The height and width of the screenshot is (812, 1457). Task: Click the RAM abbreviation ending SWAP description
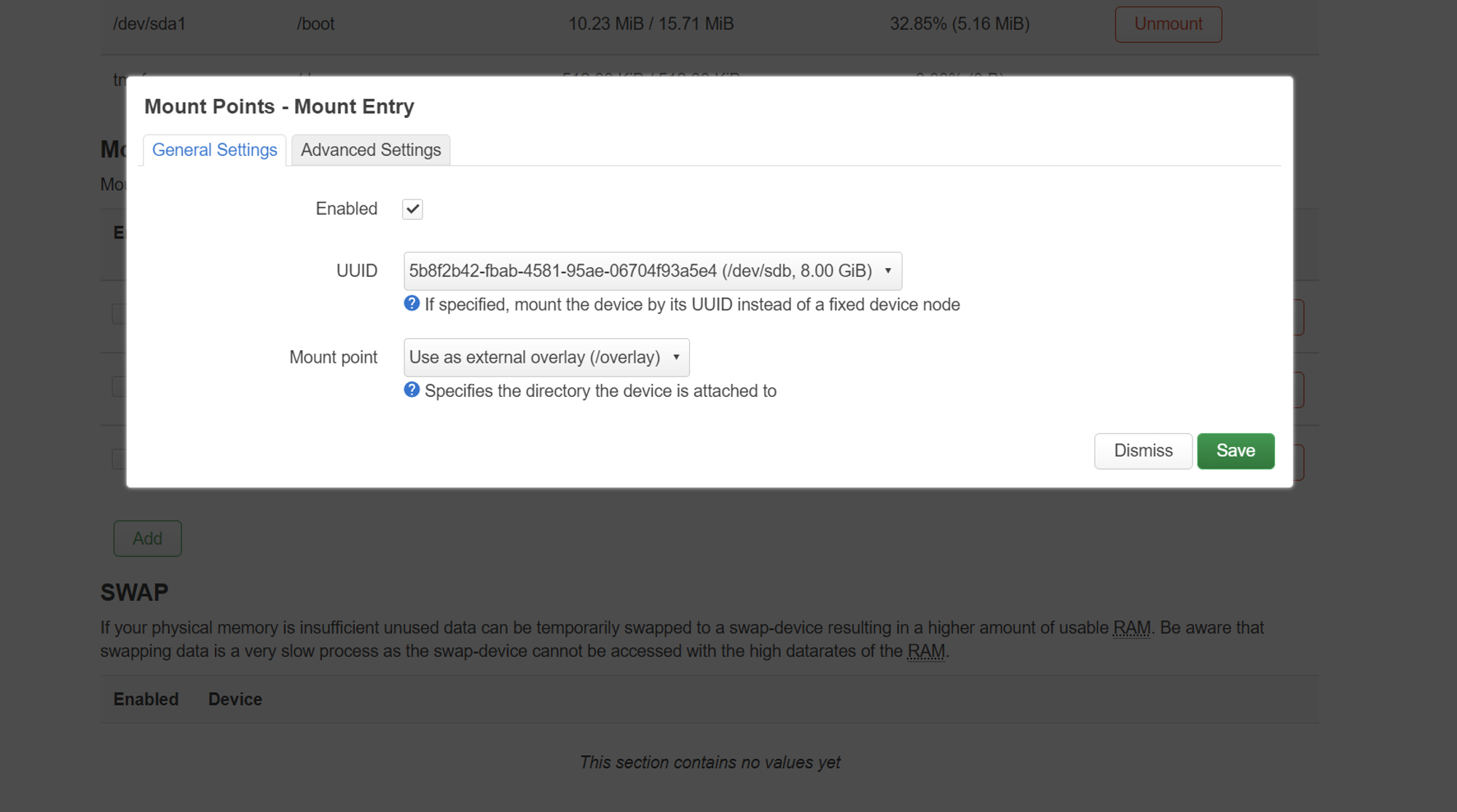coord(925,651)
